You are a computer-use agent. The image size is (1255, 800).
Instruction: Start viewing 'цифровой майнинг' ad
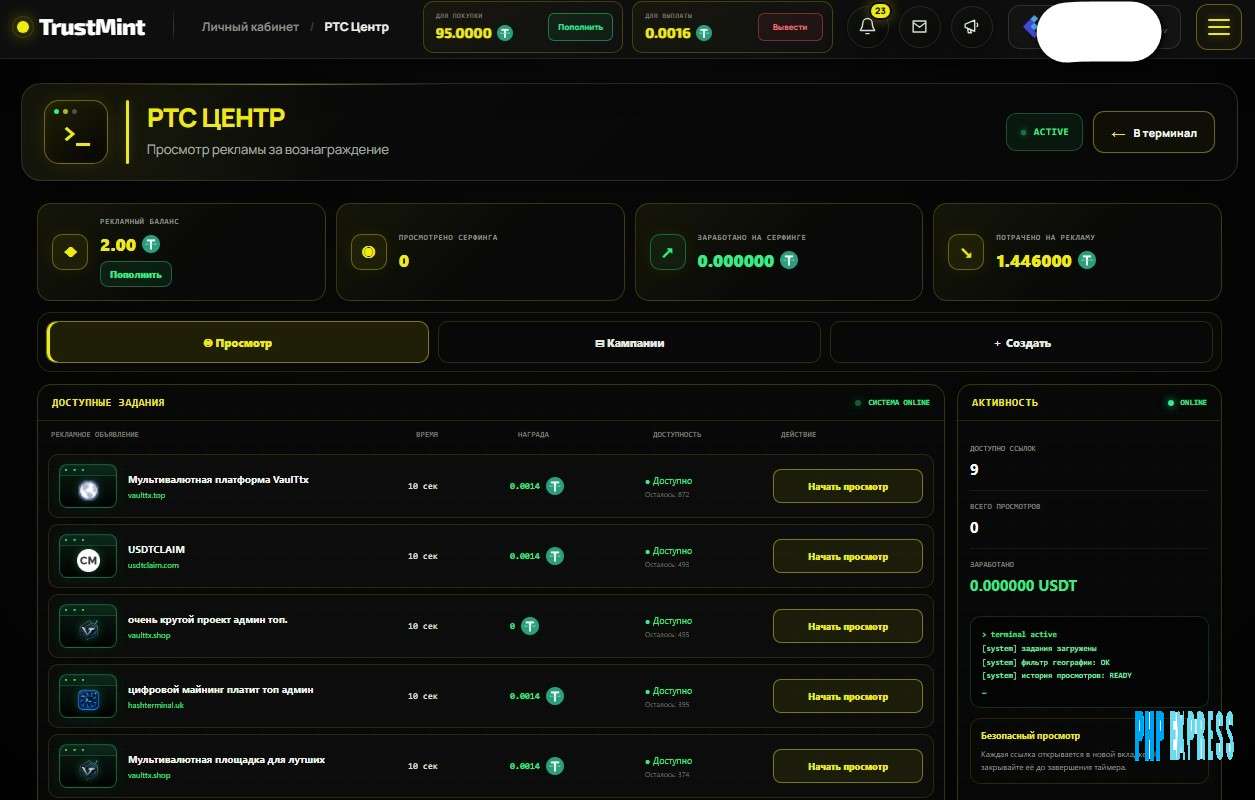click(x=848, y=696)
